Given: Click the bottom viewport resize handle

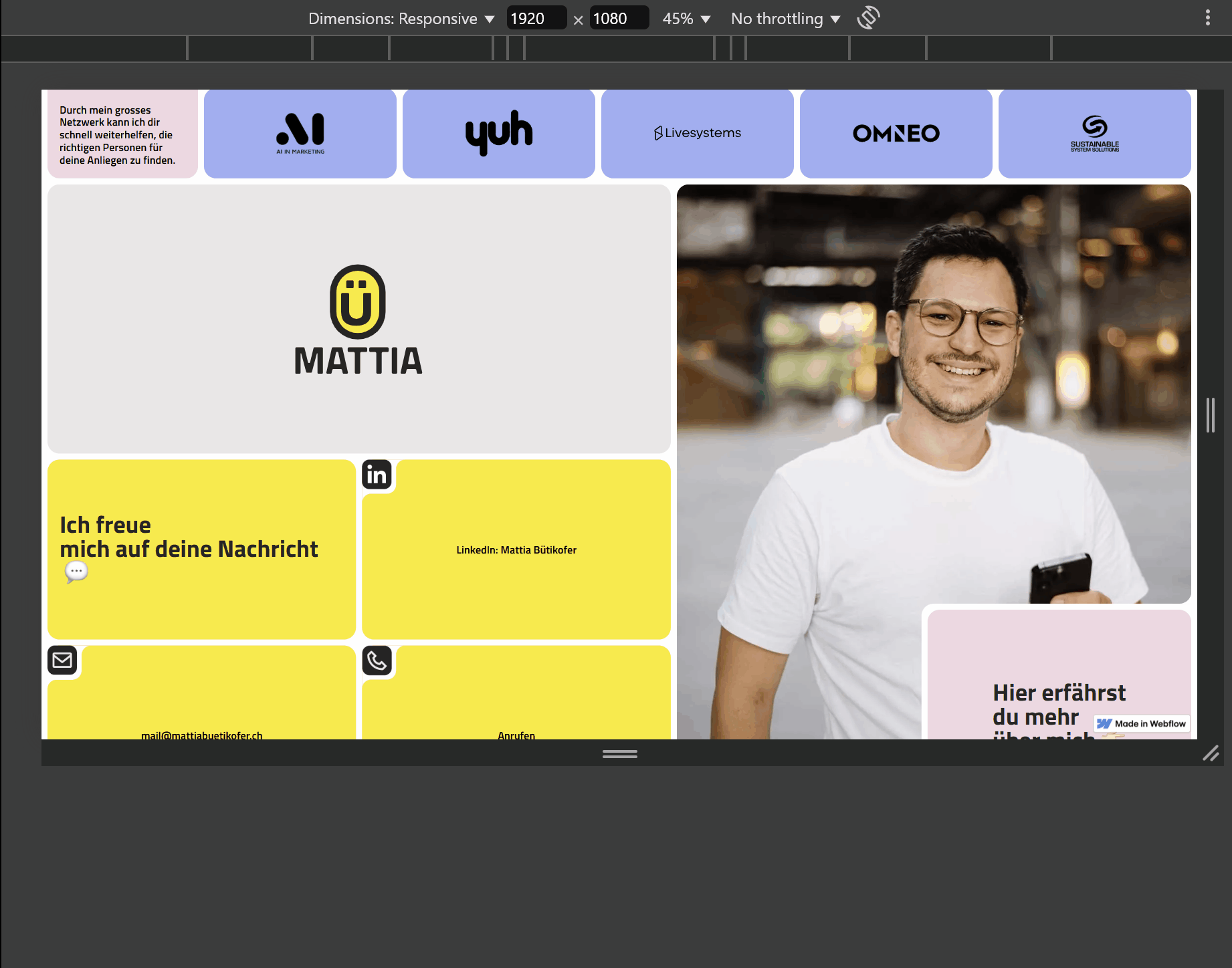Looking at the screenshot, I should (620, 753).
